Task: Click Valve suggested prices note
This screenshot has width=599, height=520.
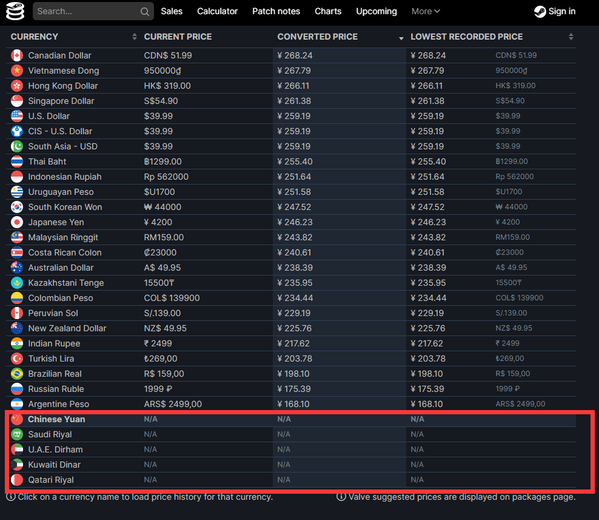Action: [x=456, y=497]
